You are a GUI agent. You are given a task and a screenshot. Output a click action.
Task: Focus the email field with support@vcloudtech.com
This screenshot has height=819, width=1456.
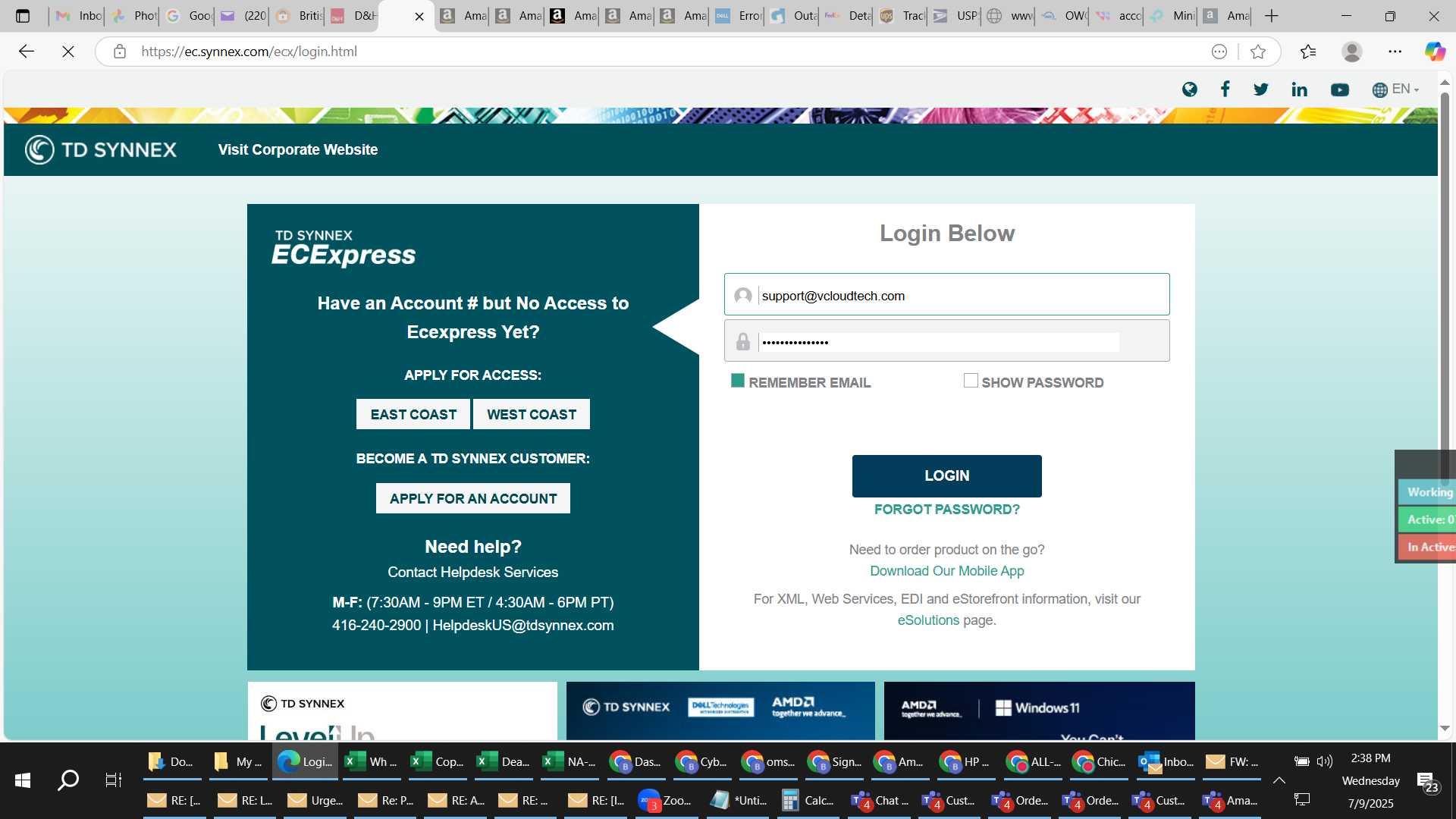[946, 294]
